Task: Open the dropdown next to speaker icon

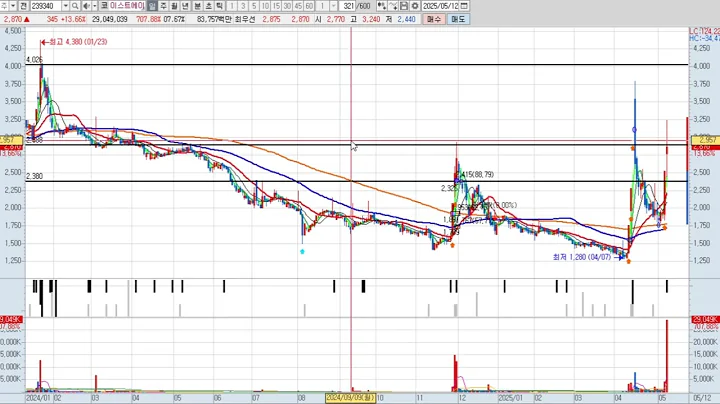Action: [x=95, y=6]
